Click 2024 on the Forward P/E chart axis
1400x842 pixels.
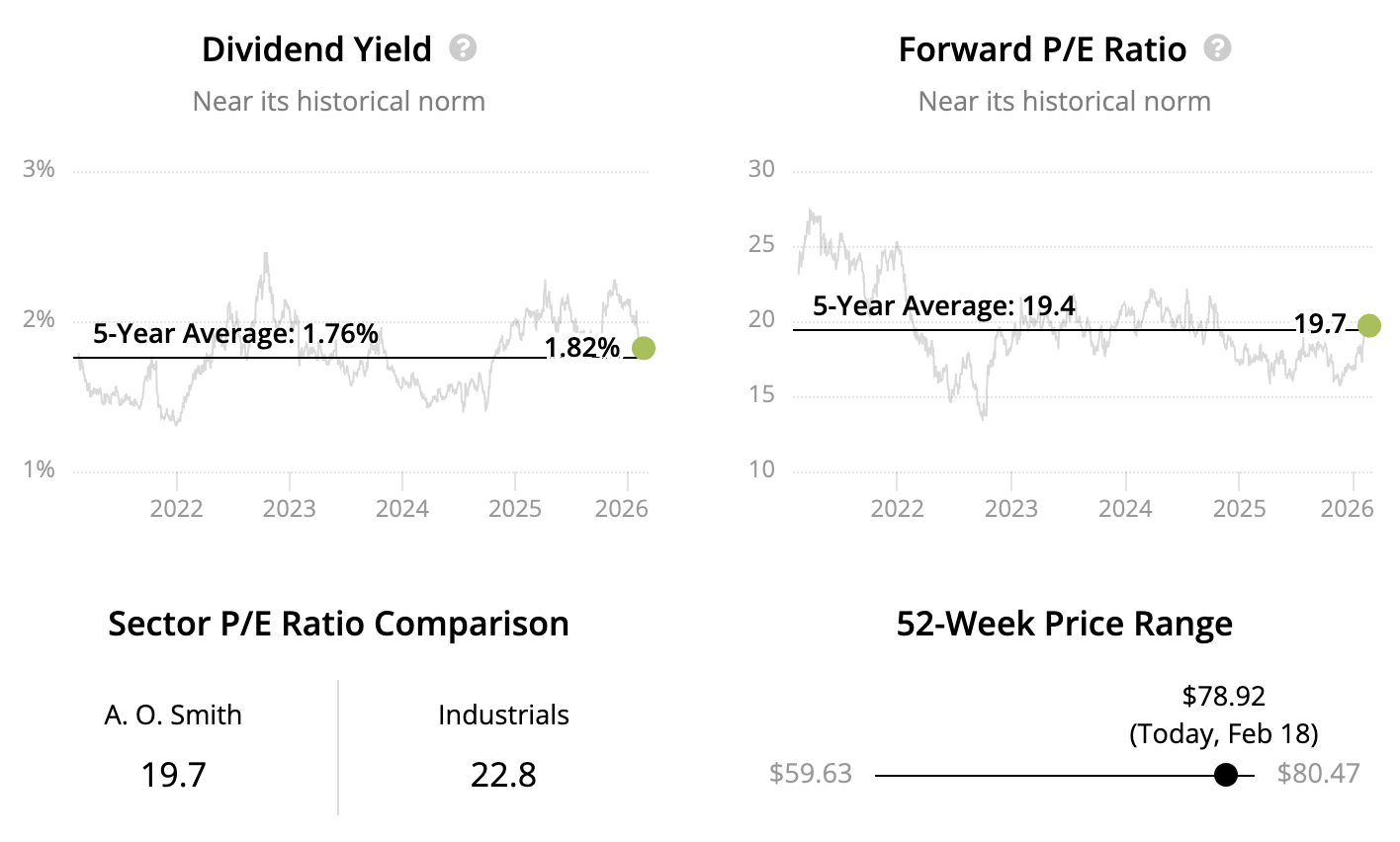point(1125,509)
